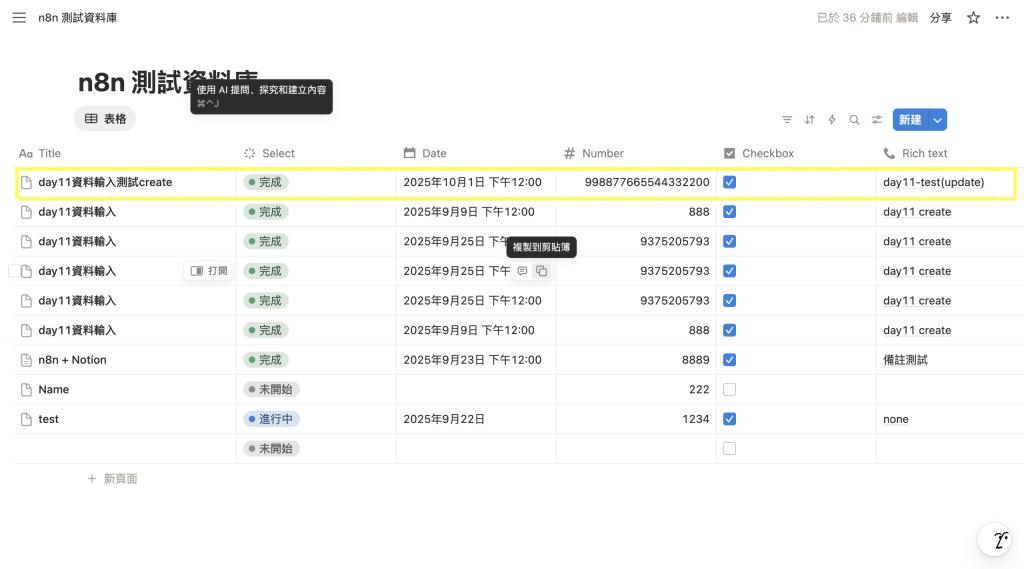
Task: Open the database filter icon
Action: (x=787, y=120)
